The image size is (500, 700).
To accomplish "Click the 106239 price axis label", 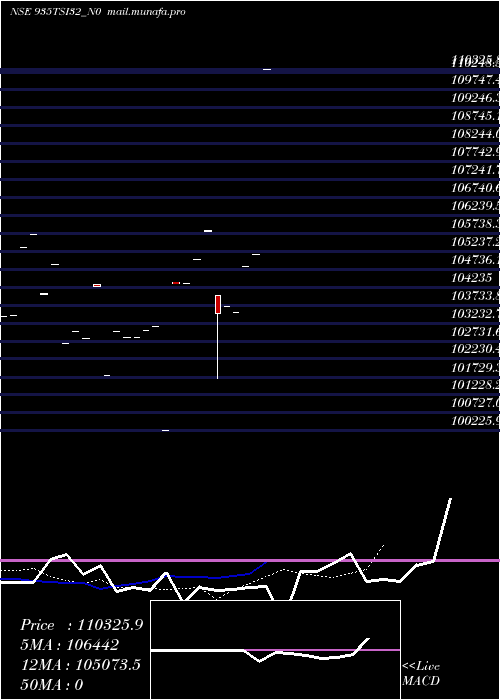I will (x=475, y=206).
